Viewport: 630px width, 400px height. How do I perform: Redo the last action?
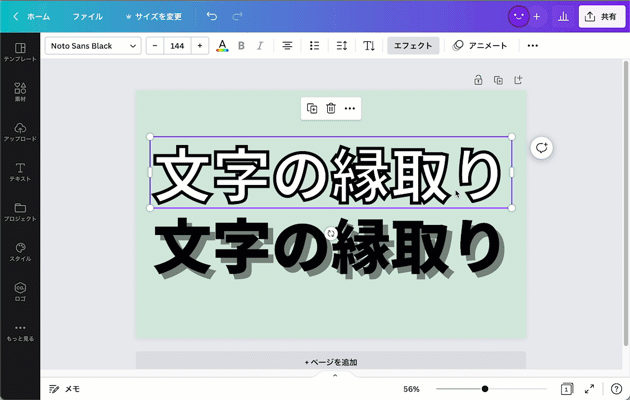(x=238, y=16)
